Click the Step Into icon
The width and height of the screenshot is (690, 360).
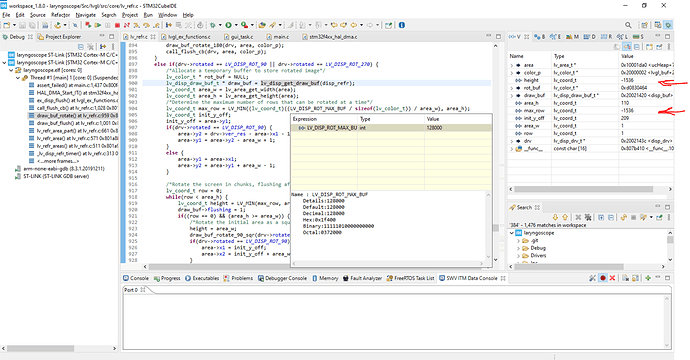[136, 25]
